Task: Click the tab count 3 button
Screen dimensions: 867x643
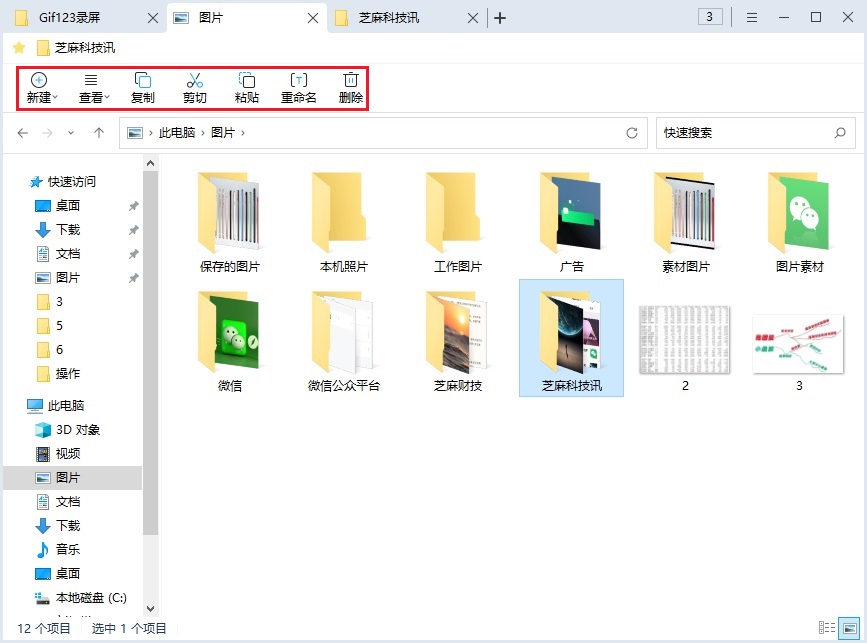Action: click(710, 17)
